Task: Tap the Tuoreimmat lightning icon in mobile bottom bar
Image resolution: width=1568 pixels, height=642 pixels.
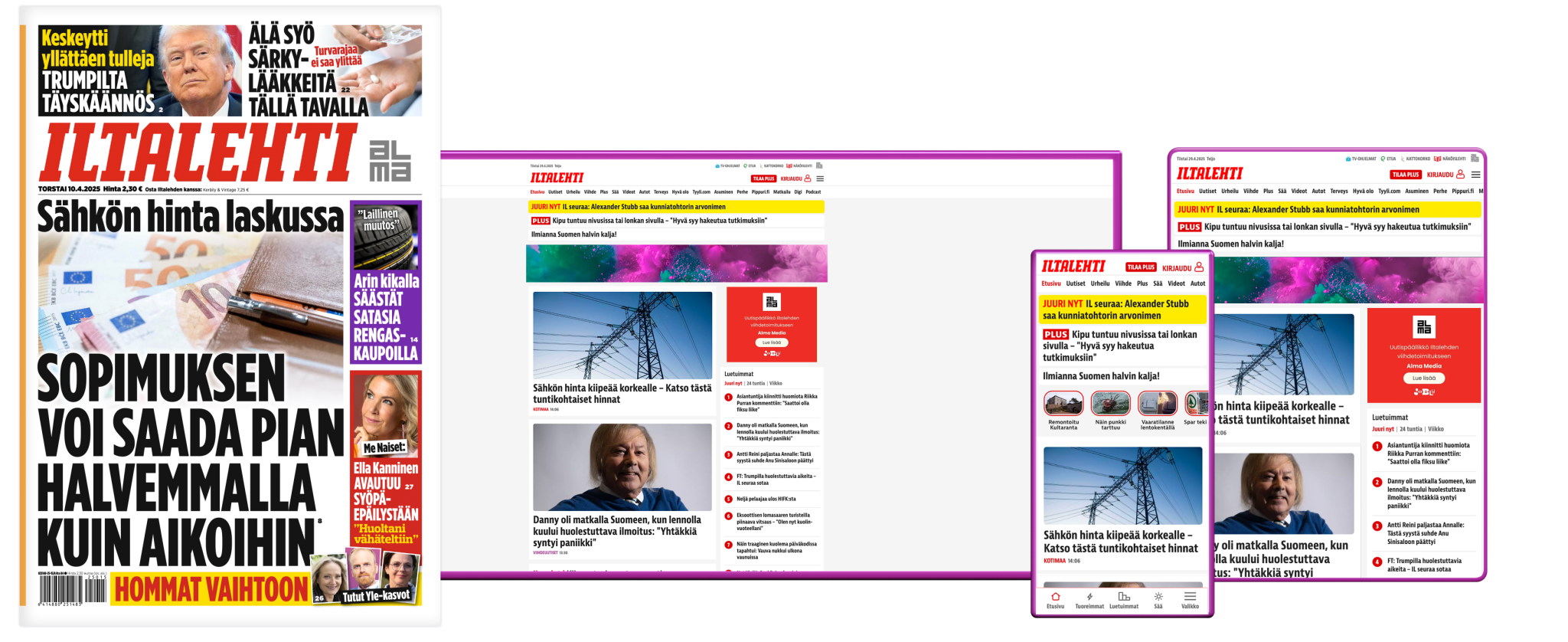Action: [x=1089, y=598]
